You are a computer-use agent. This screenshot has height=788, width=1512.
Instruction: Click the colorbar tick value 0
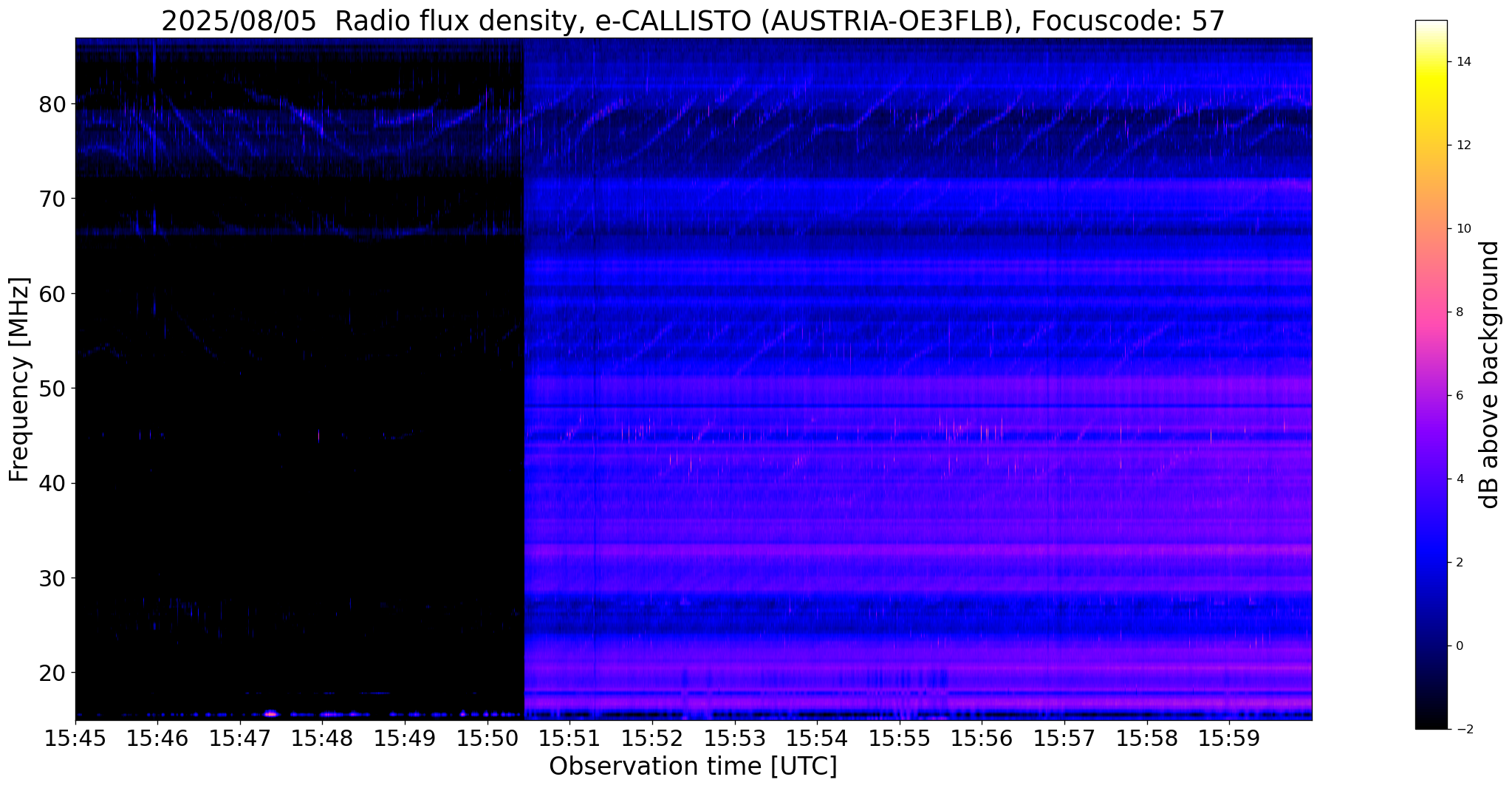pyautogui.click(x=1460, y=646)
